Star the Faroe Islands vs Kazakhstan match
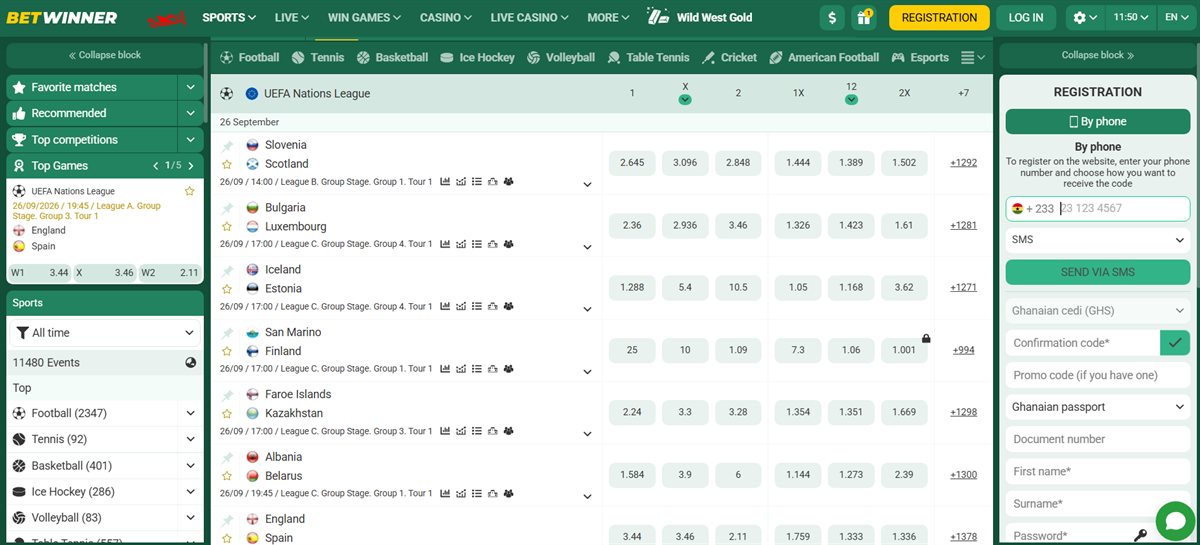 pos(227,413)
